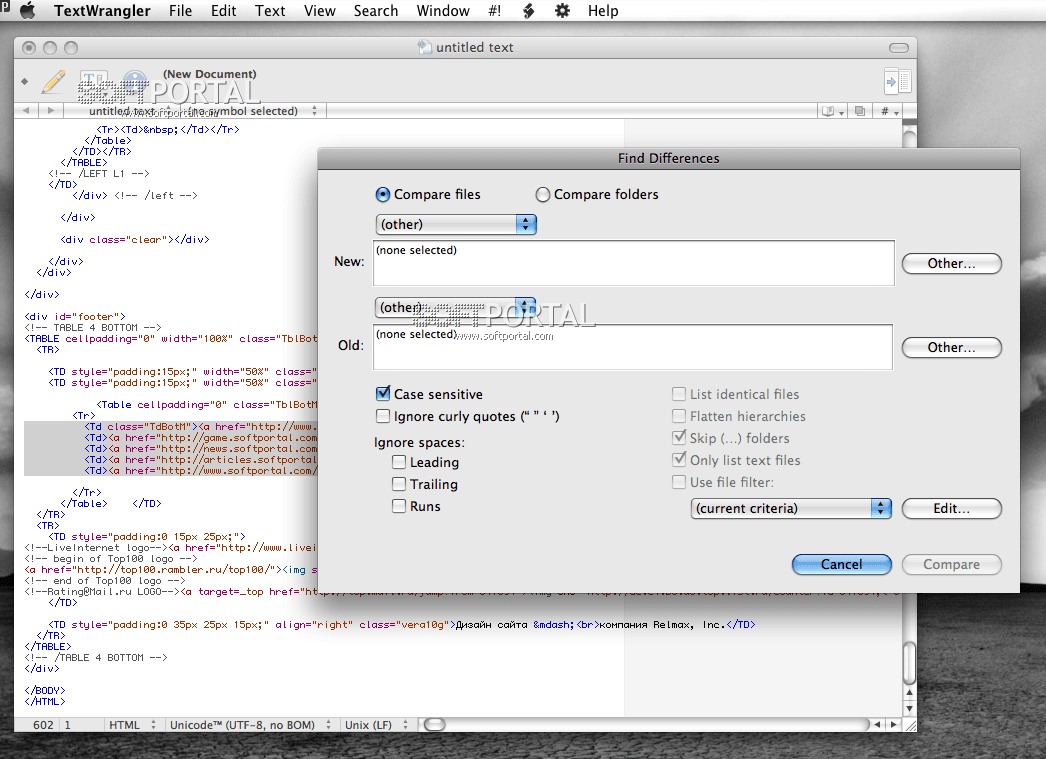Click the horizontal scrollbar thumb in editor
Image resolution: width=1046 pixels, height=759 pixels.
pos(434,724)
